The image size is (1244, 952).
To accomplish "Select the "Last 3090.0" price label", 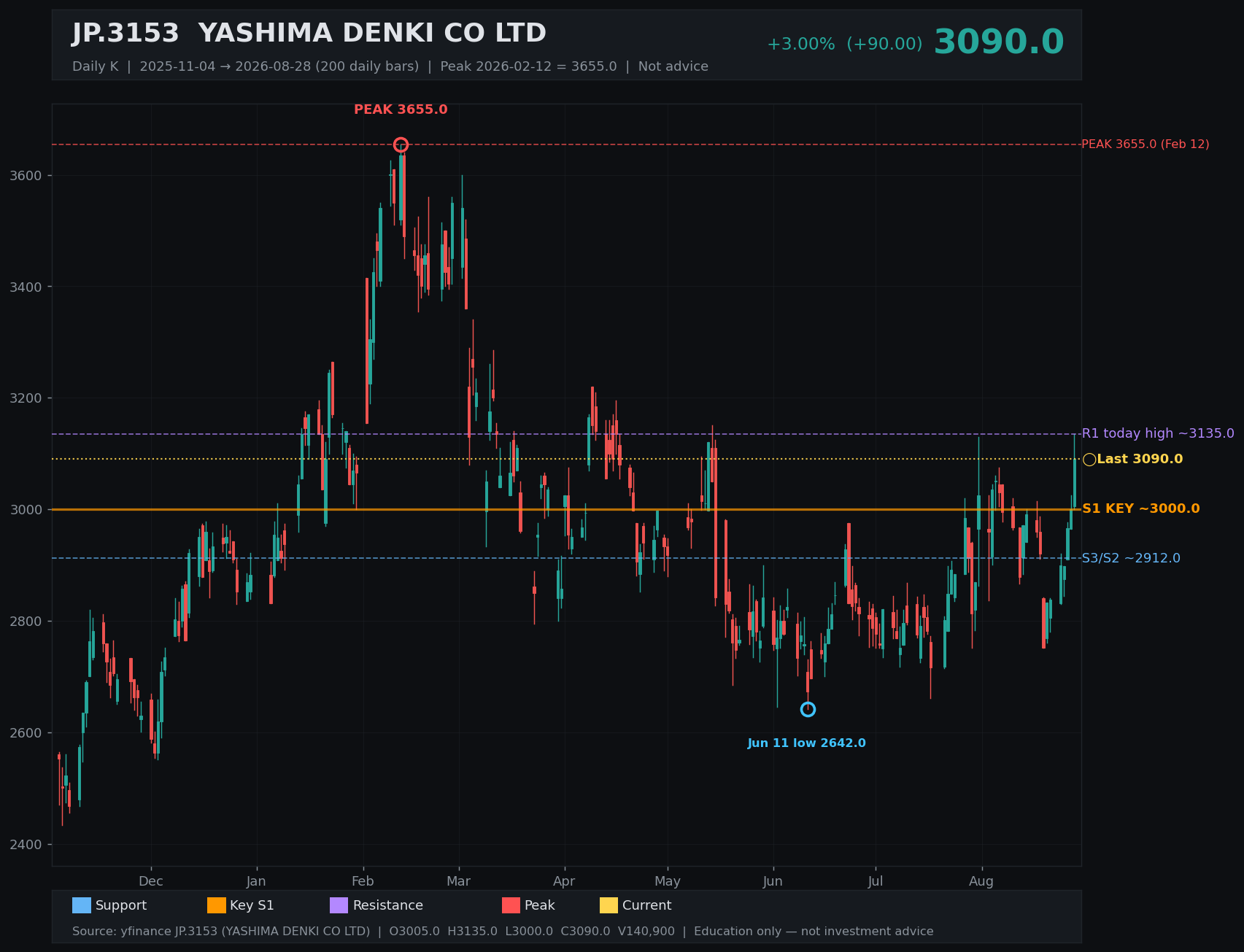I will pyautogui.click(x=1140, y=459).
